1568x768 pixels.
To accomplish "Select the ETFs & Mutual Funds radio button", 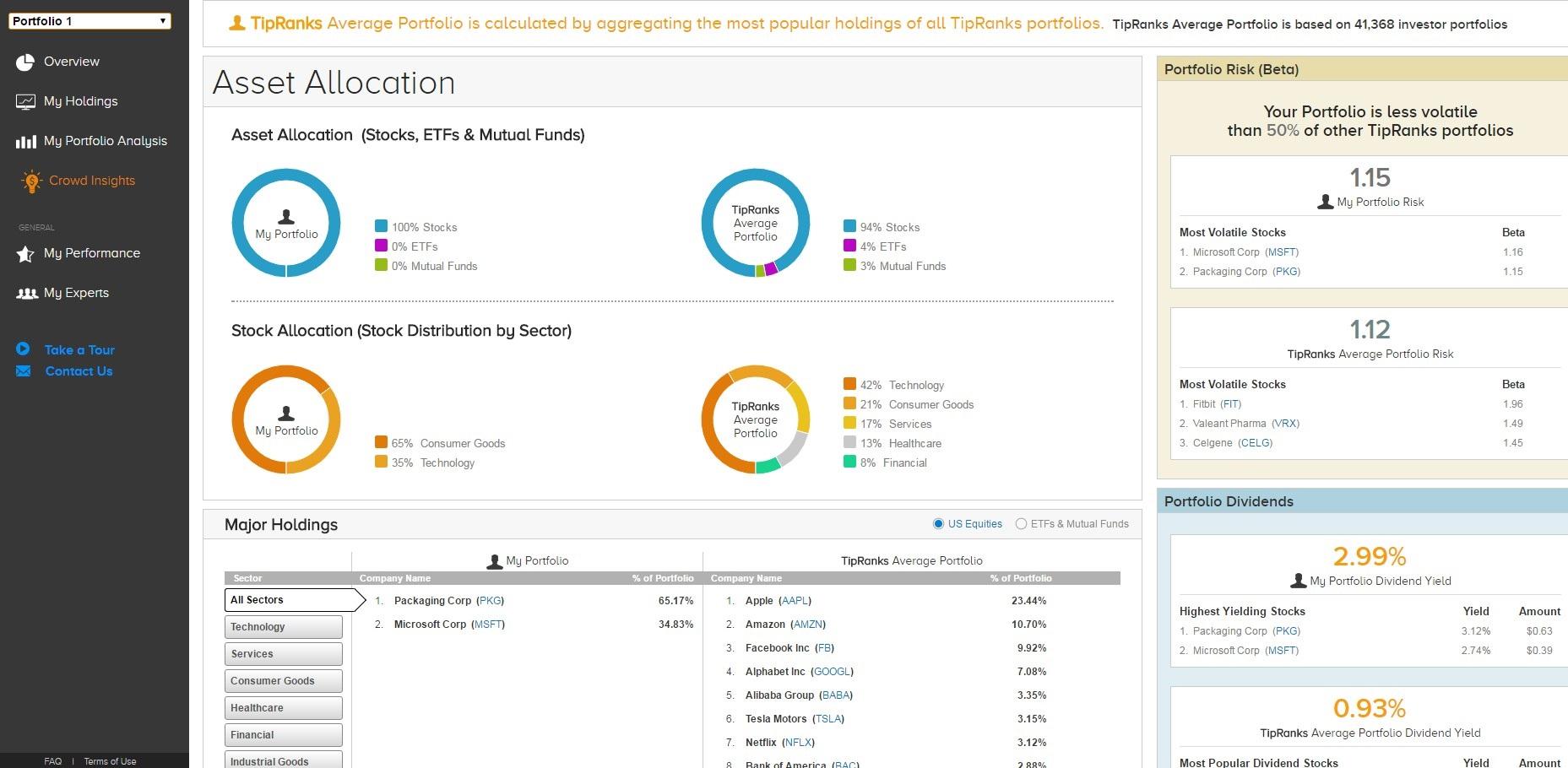I will click(1021, 524).
